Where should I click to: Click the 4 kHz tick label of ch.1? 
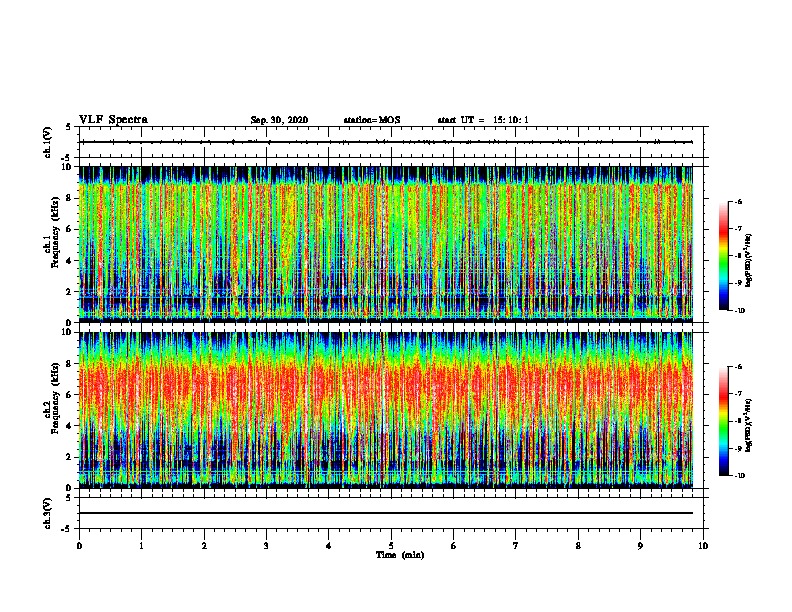tap(69, 261)
